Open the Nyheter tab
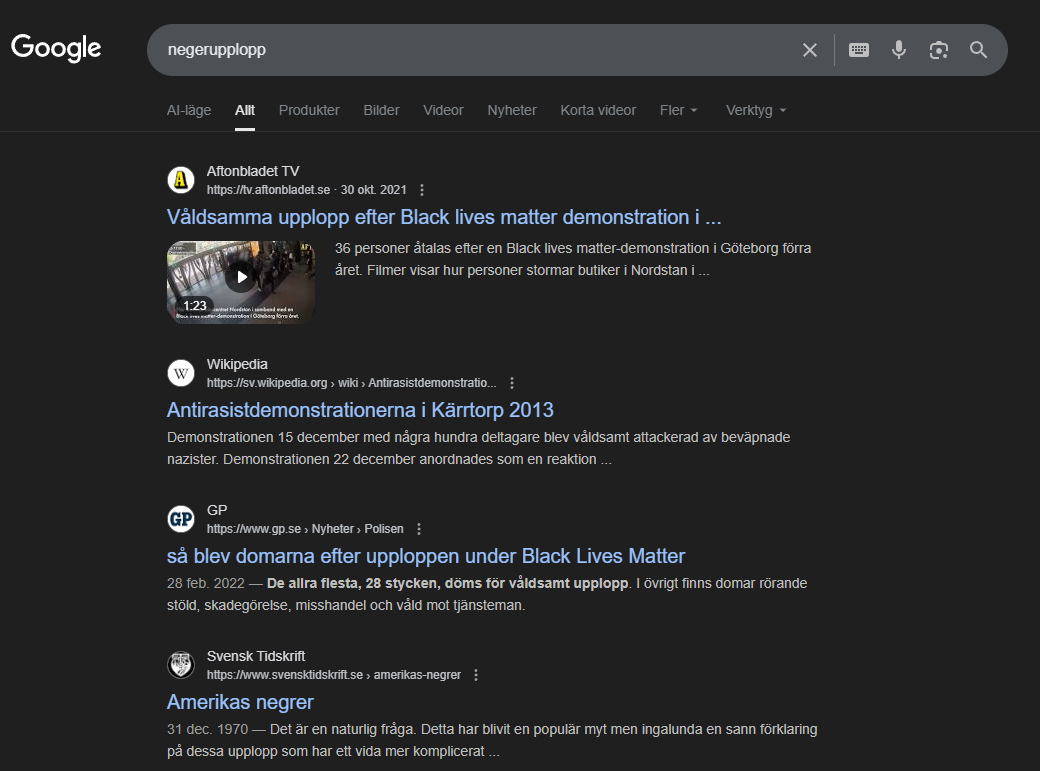Image resolution: width=1040 pixels, height=771 pixels. (512, 110)
